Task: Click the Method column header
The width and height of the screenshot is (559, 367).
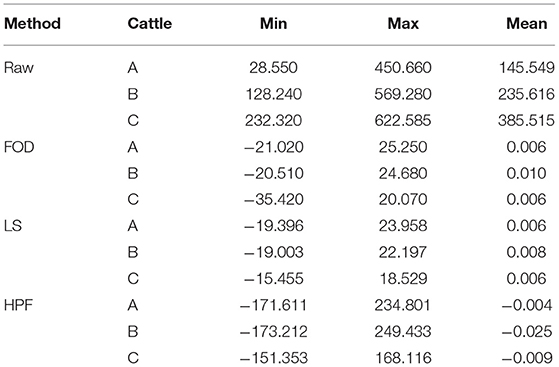Action: (x=32, y=24)
